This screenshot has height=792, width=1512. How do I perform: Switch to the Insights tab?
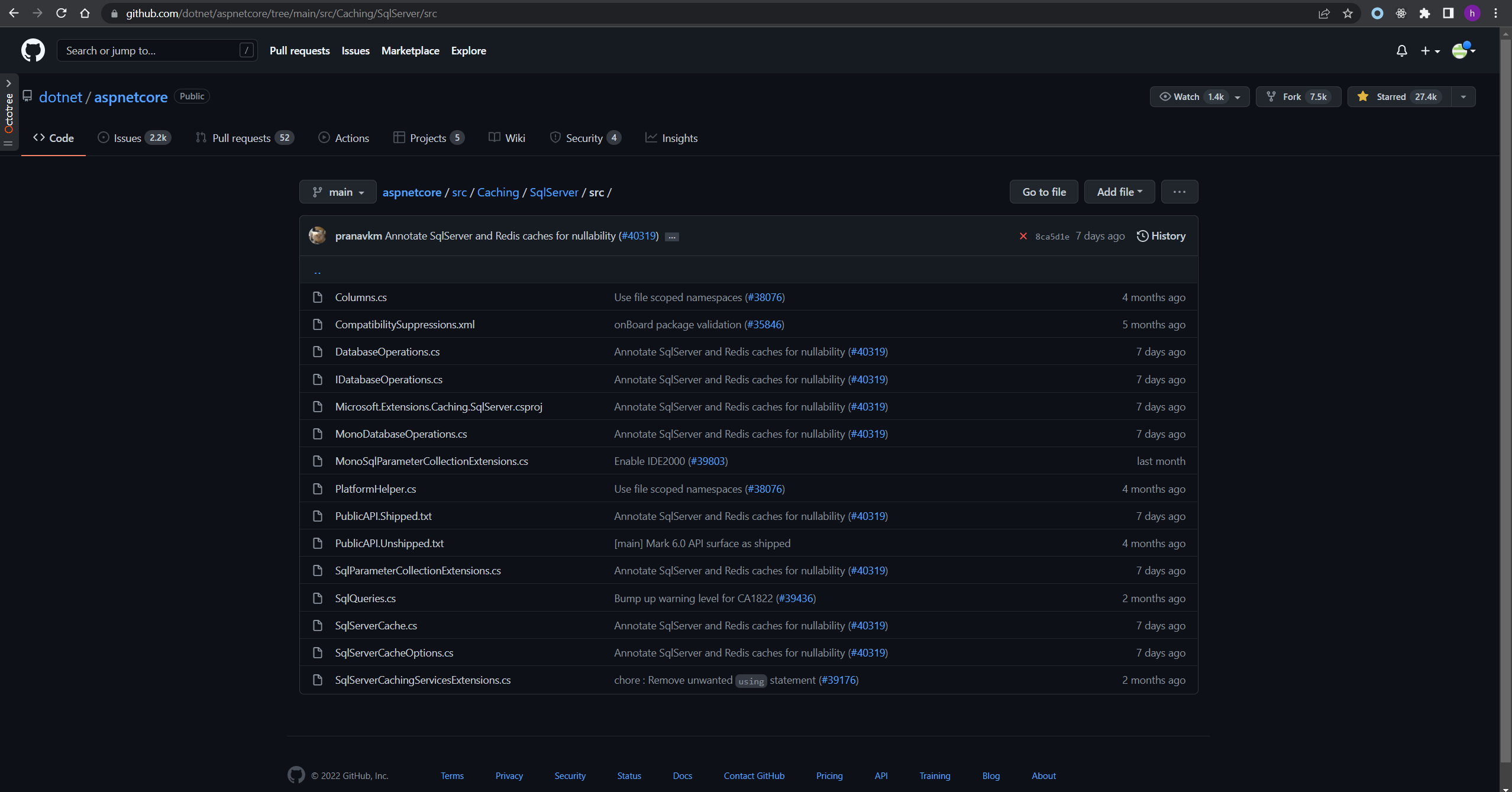[671, 138]
